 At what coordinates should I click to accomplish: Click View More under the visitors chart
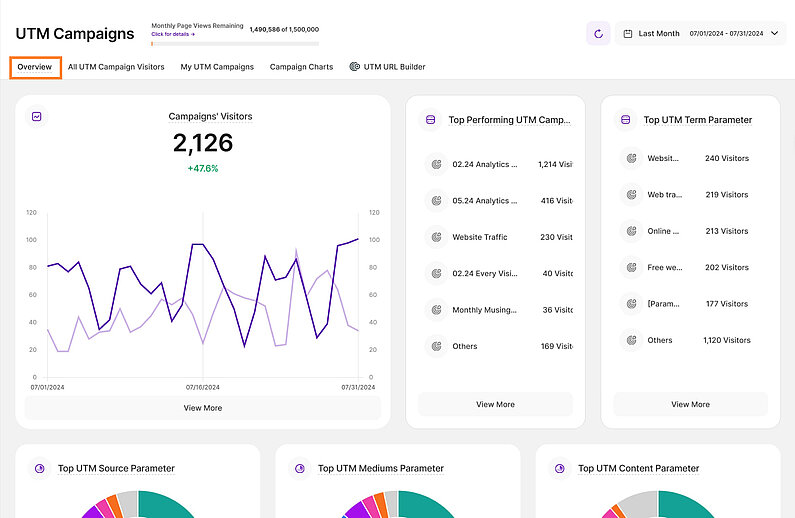pyautogui.click(x=203, y=408)
